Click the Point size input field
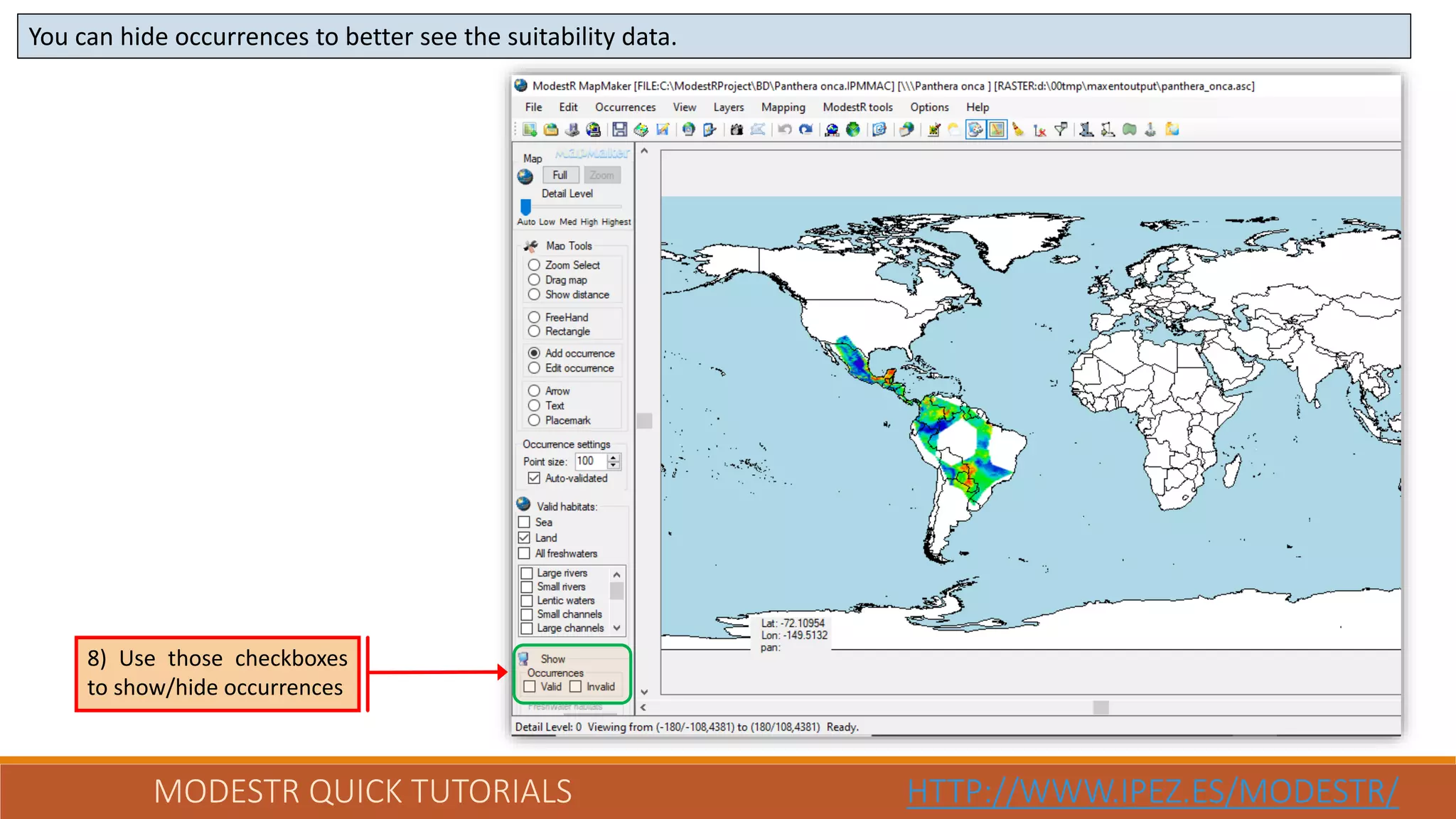This screenshot has height=819, width=1456. [591, 461]
